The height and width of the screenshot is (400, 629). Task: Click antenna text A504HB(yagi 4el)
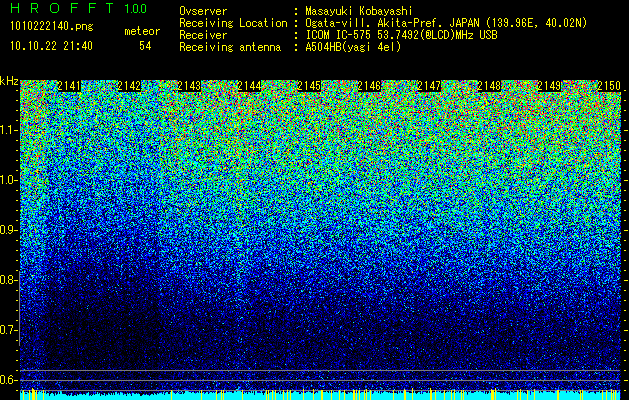point(353,47)
